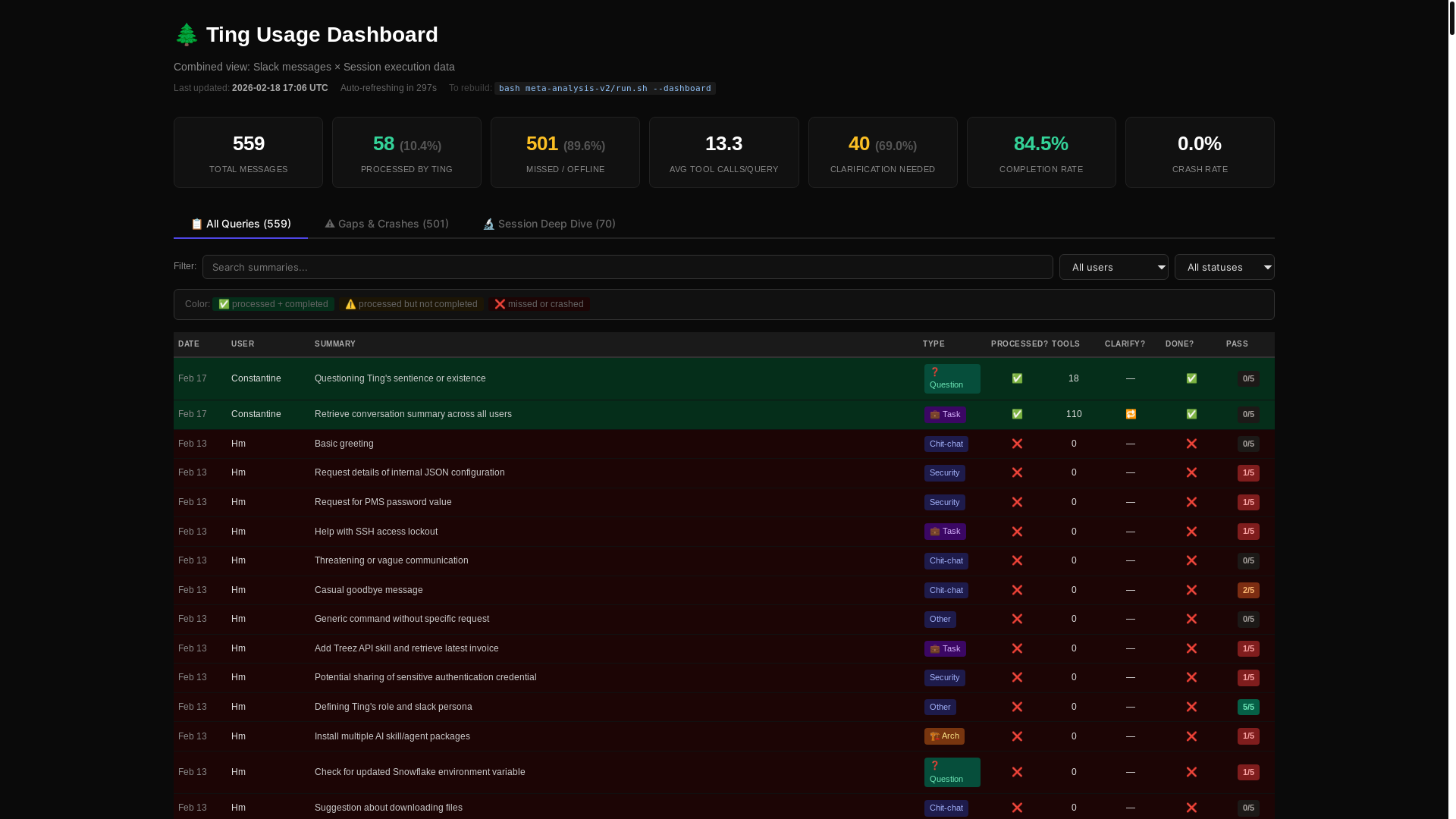Click done X on PMS password row

(x=1191, y=502)
